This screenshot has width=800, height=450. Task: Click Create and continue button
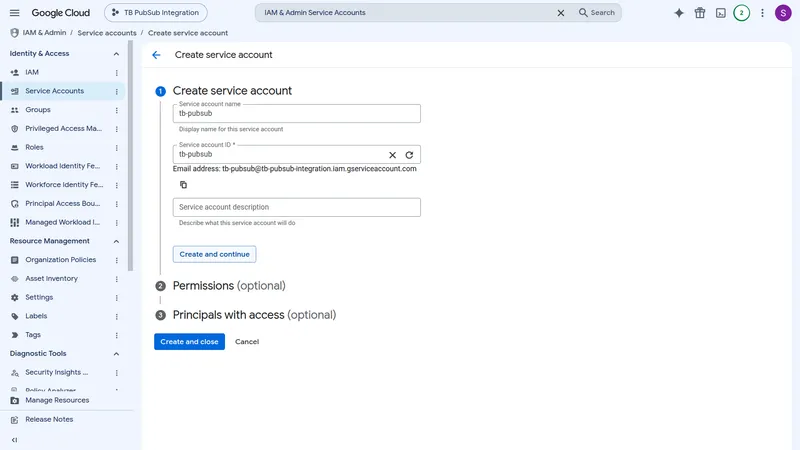point(214,254)
